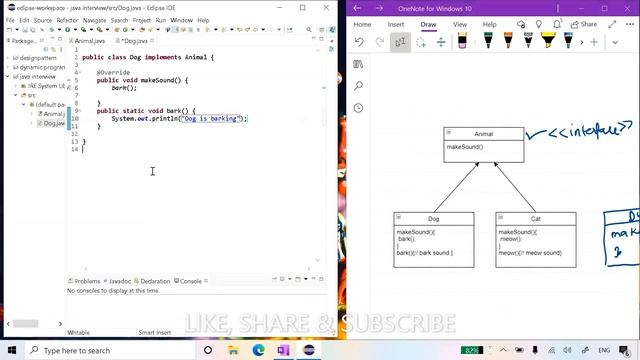
Task: Add a new pen with plus button
Action: tap(594, 42)
